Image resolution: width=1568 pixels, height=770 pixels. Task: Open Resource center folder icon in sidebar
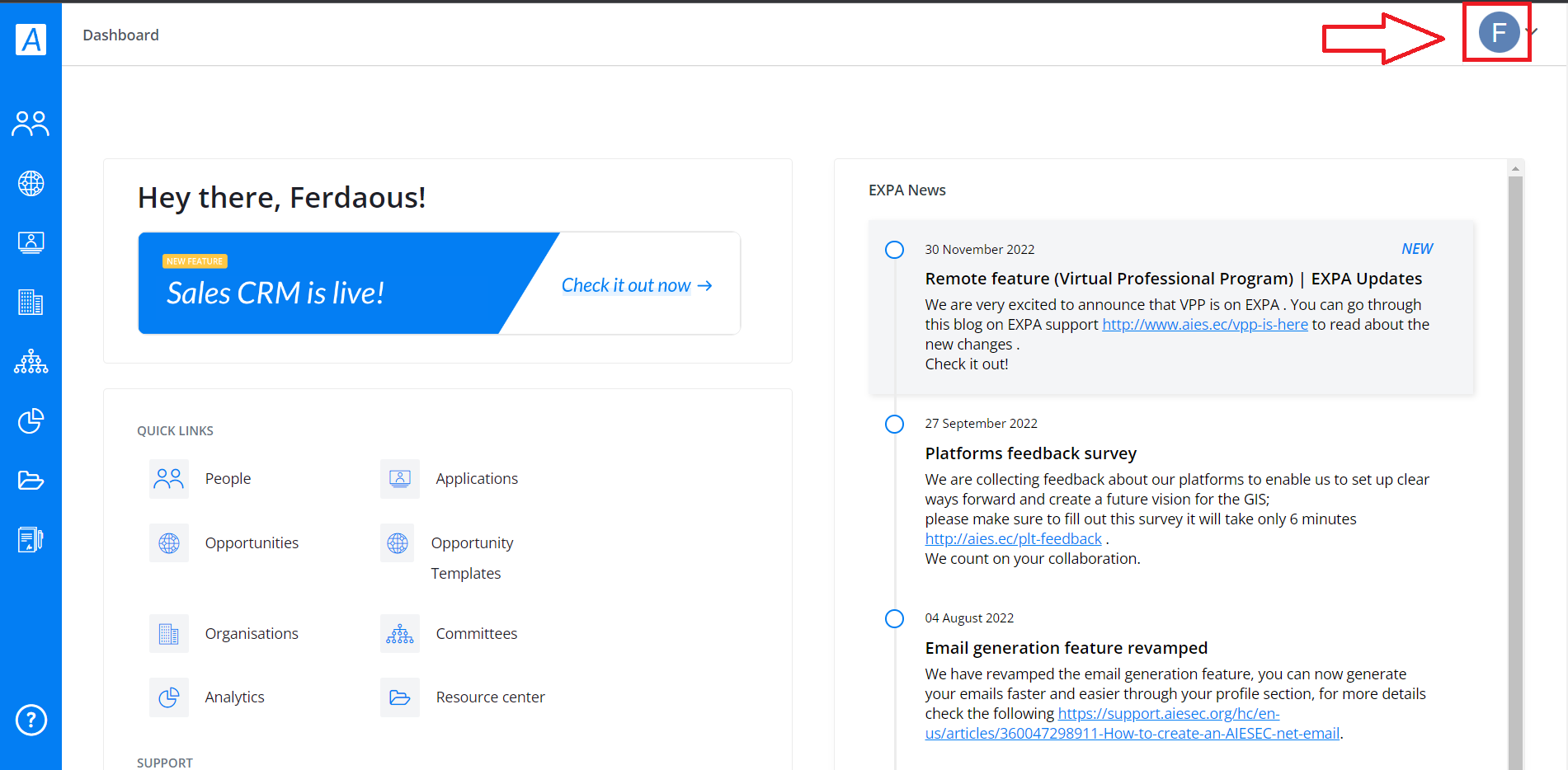click(x=31, y=480)
